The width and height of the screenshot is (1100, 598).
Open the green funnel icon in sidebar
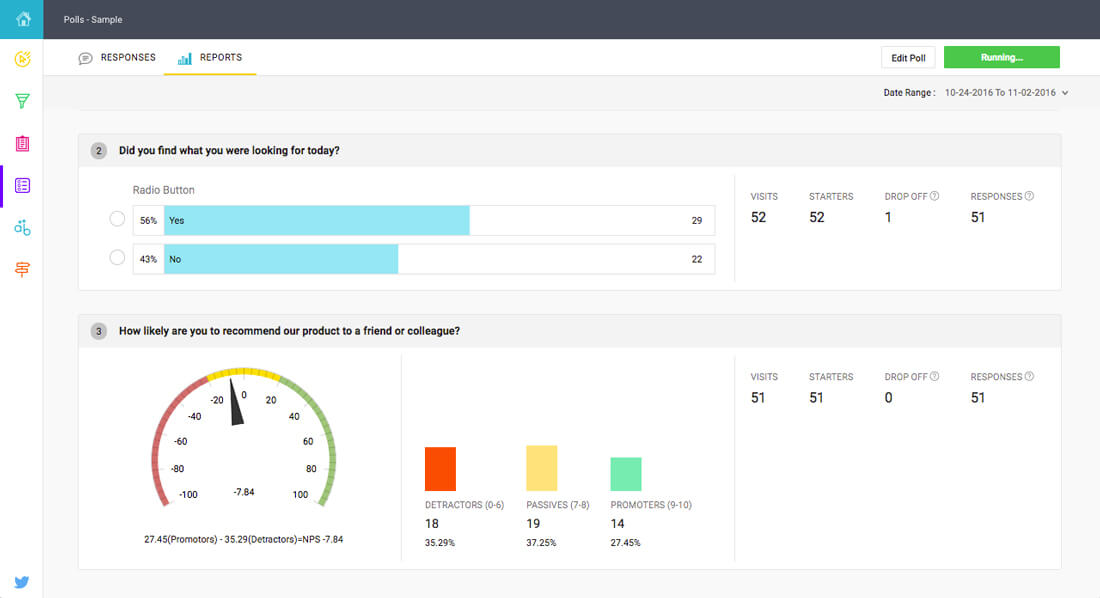click(x=22, y=101)
